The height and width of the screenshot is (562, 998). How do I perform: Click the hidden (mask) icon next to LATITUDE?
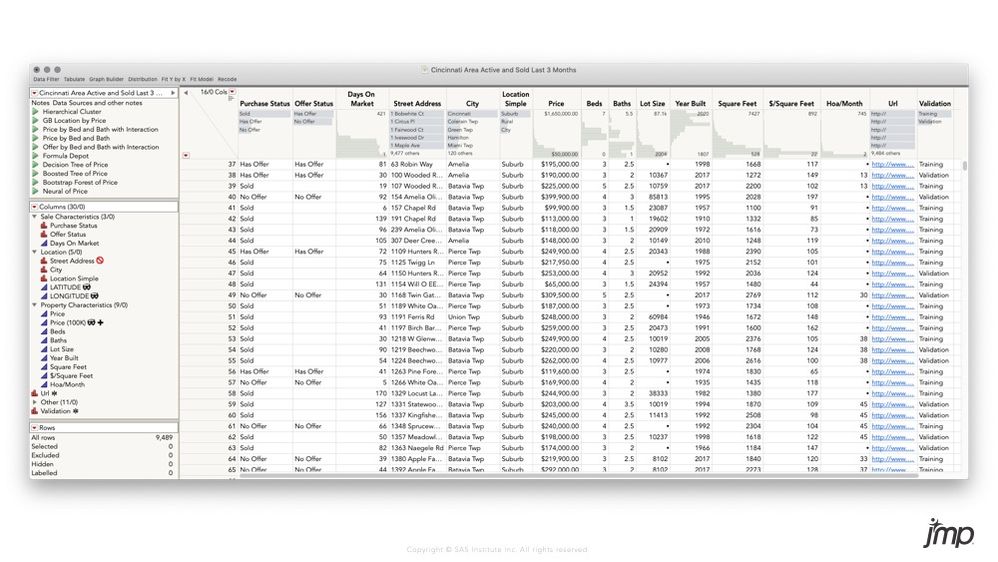click(x=87, y=287)
